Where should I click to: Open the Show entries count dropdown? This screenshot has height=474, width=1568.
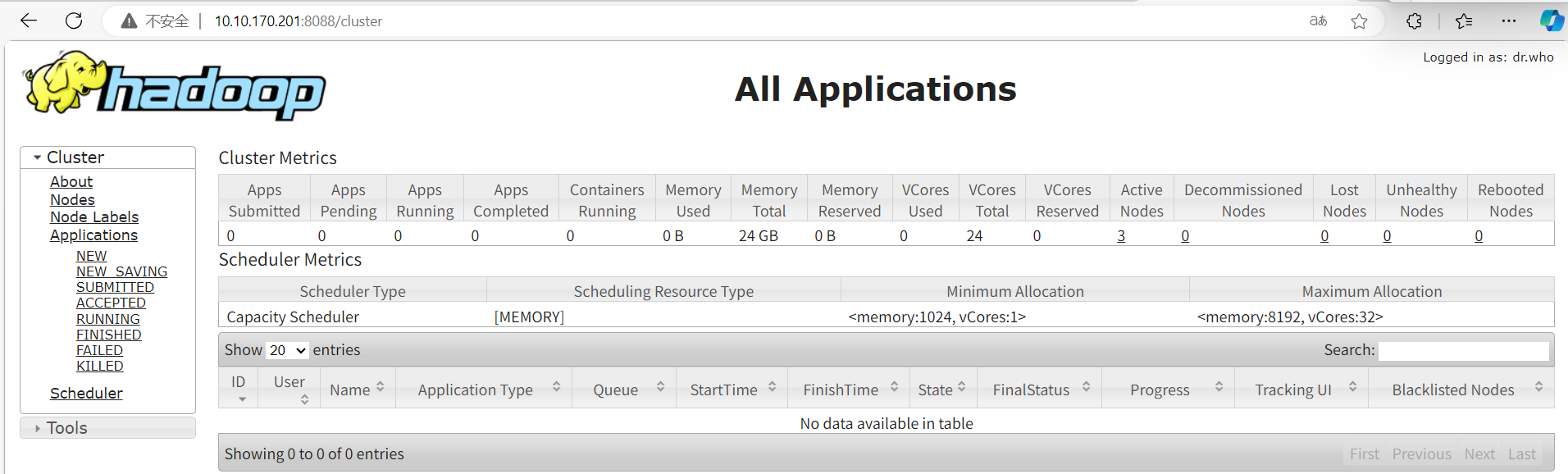287,350
